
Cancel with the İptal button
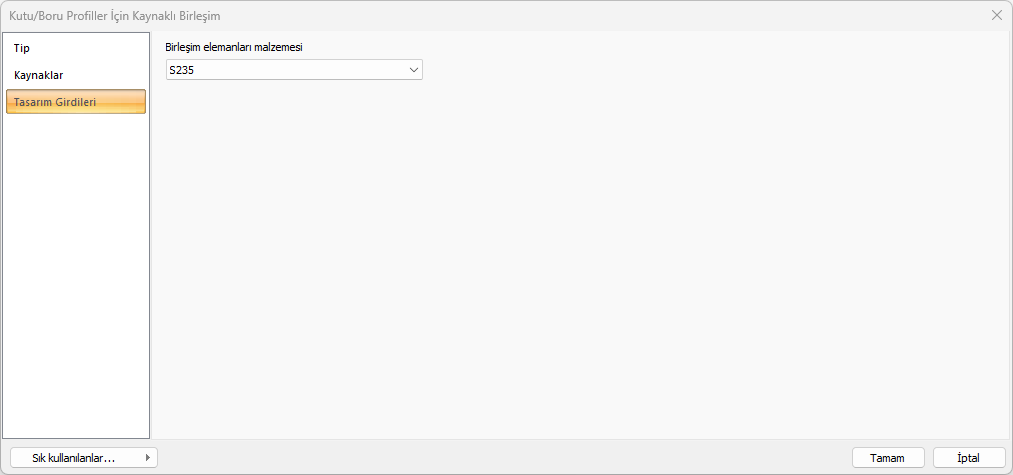click(x=968, y=458)
